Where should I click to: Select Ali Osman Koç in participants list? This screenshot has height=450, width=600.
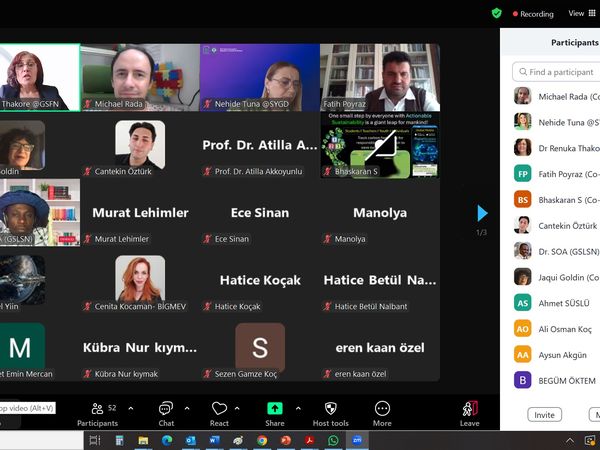click(557, 329)
